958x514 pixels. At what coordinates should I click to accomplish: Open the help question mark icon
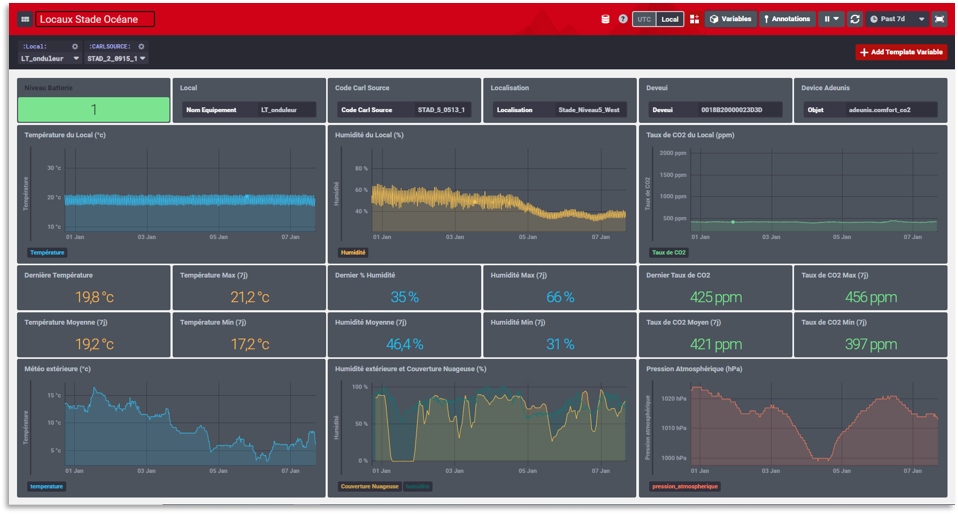[x=623, y=19]
